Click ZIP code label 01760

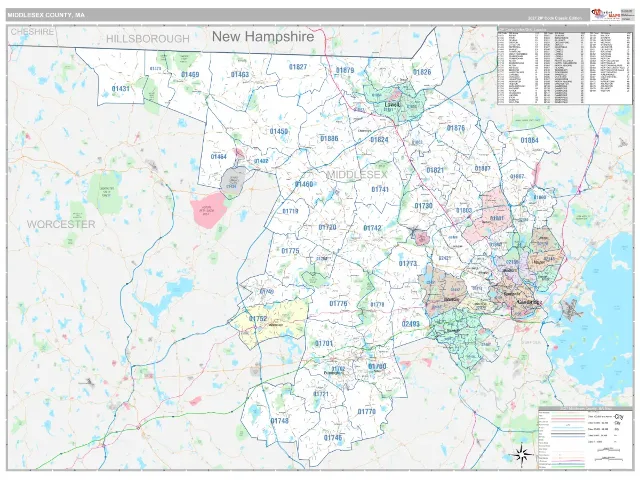pos(377,367)
